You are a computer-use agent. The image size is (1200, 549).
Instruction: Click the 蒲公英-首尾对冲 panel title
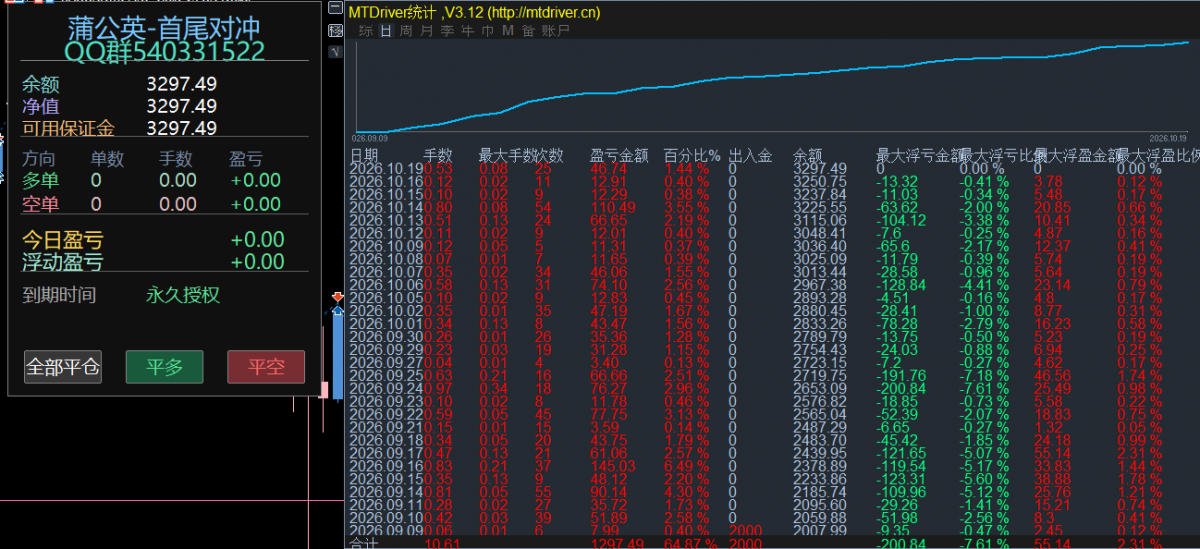[x=165, y=30]
